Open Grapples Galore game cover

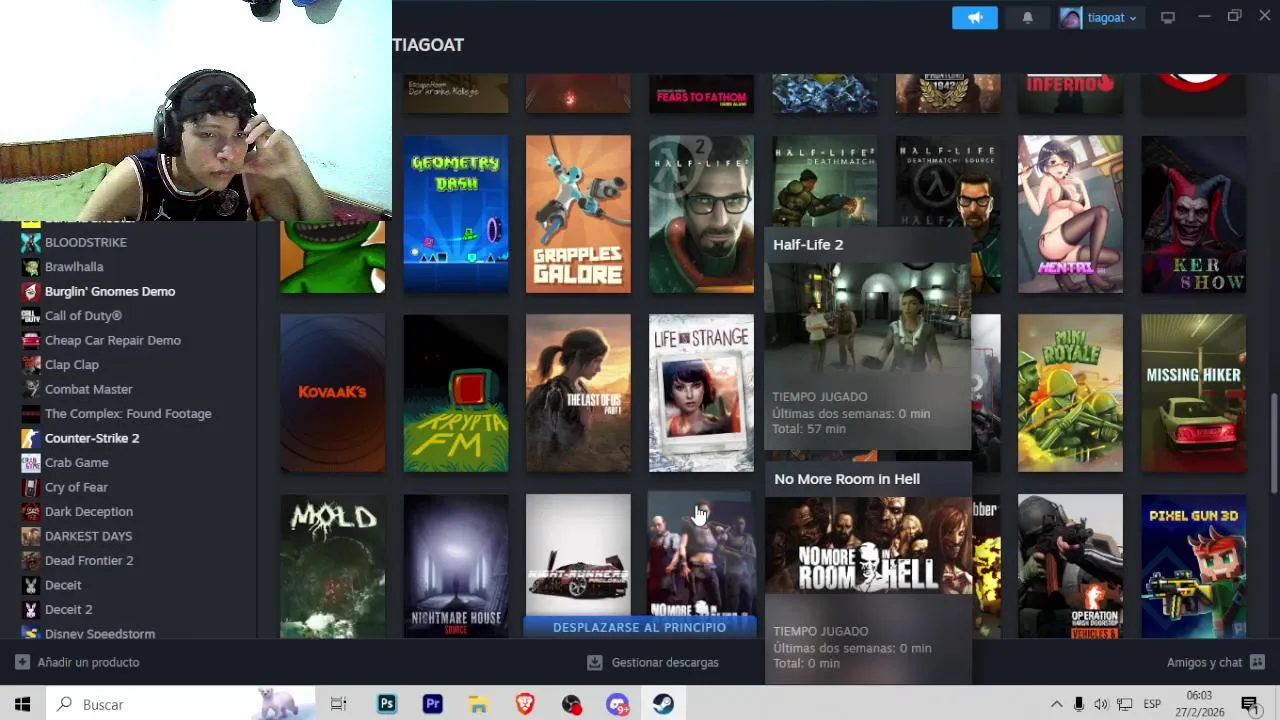coord(578,214)
